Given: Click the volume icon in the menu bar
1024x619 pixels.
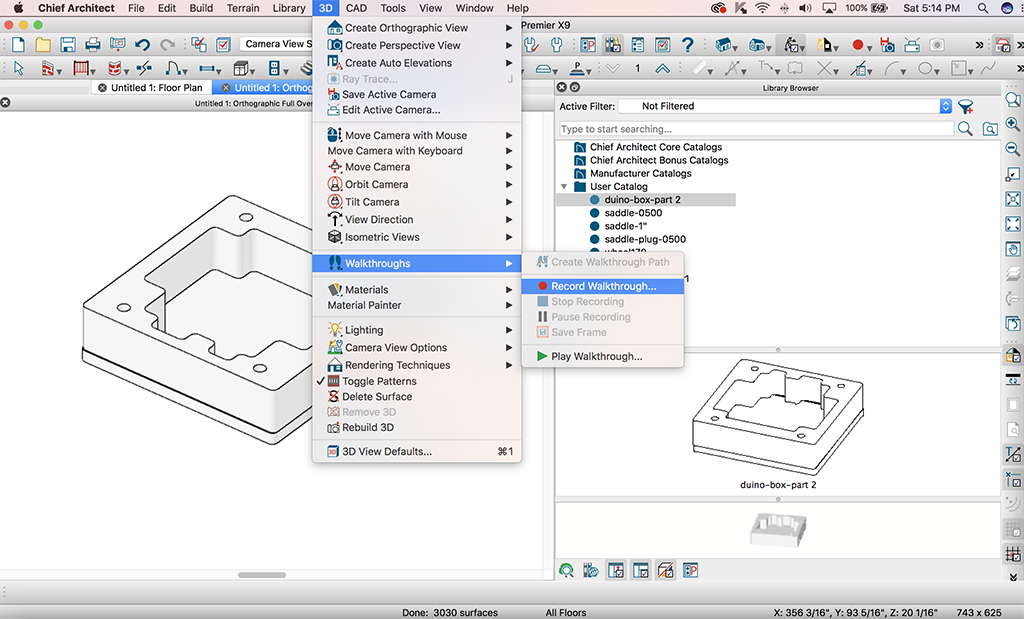Looking at the screenshot, I should (805, 8).
